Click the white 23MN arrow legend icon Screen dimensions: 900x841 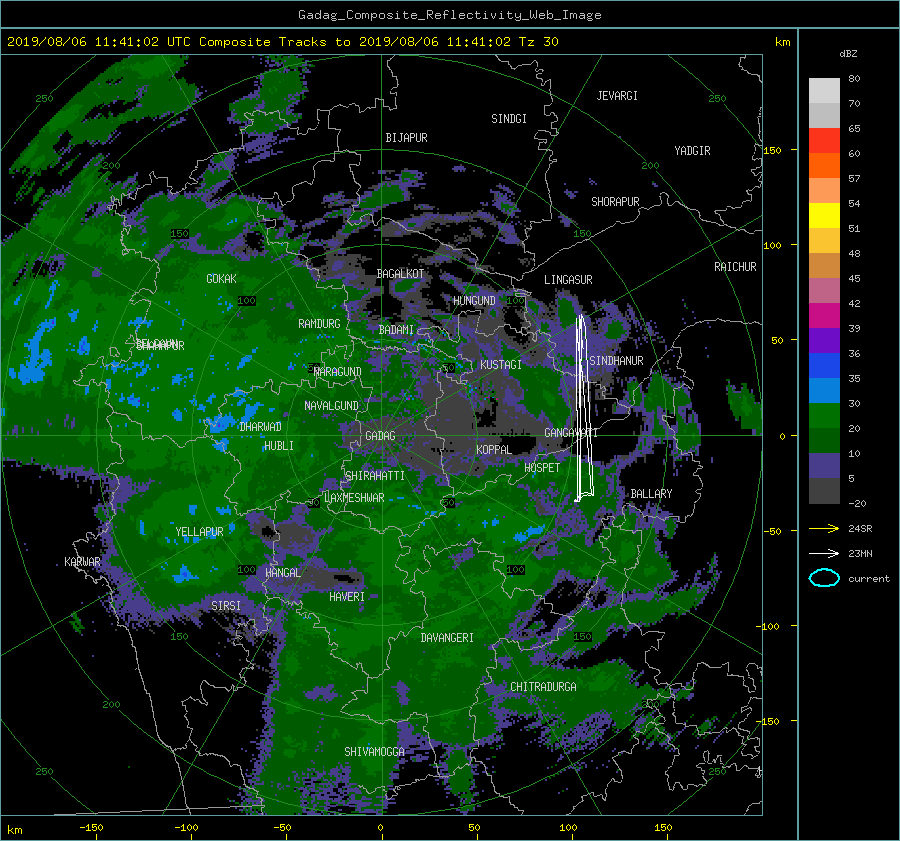pyautogui.click(x=824, y=553)
